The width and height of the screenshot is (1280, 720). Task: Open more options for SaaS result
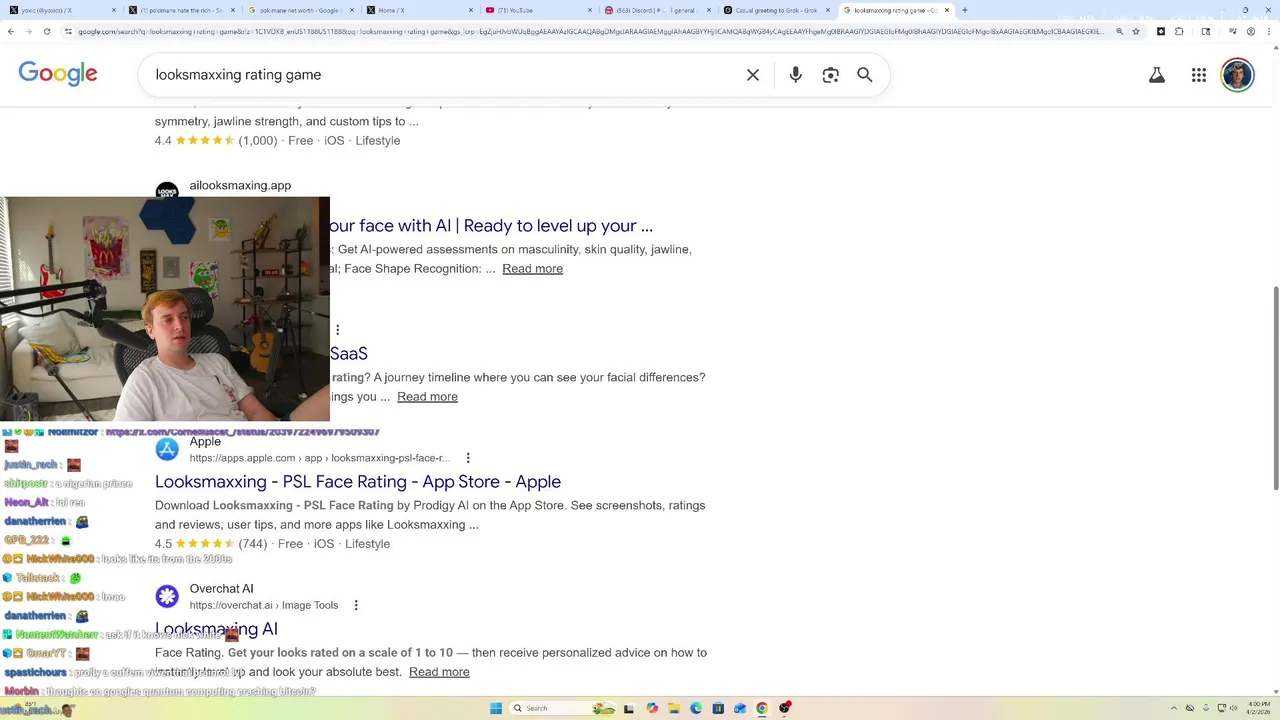(x=337, y=330)
